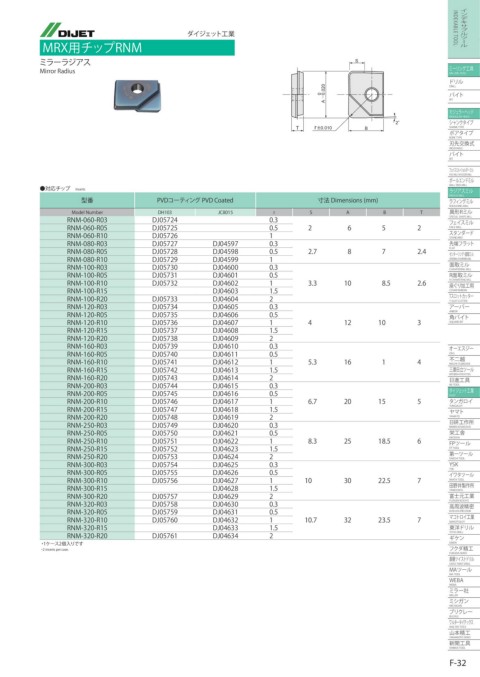The image size is (480, 677).
Task: Select the MRX用チップRNM title banner
Action: tap(137, 47)
